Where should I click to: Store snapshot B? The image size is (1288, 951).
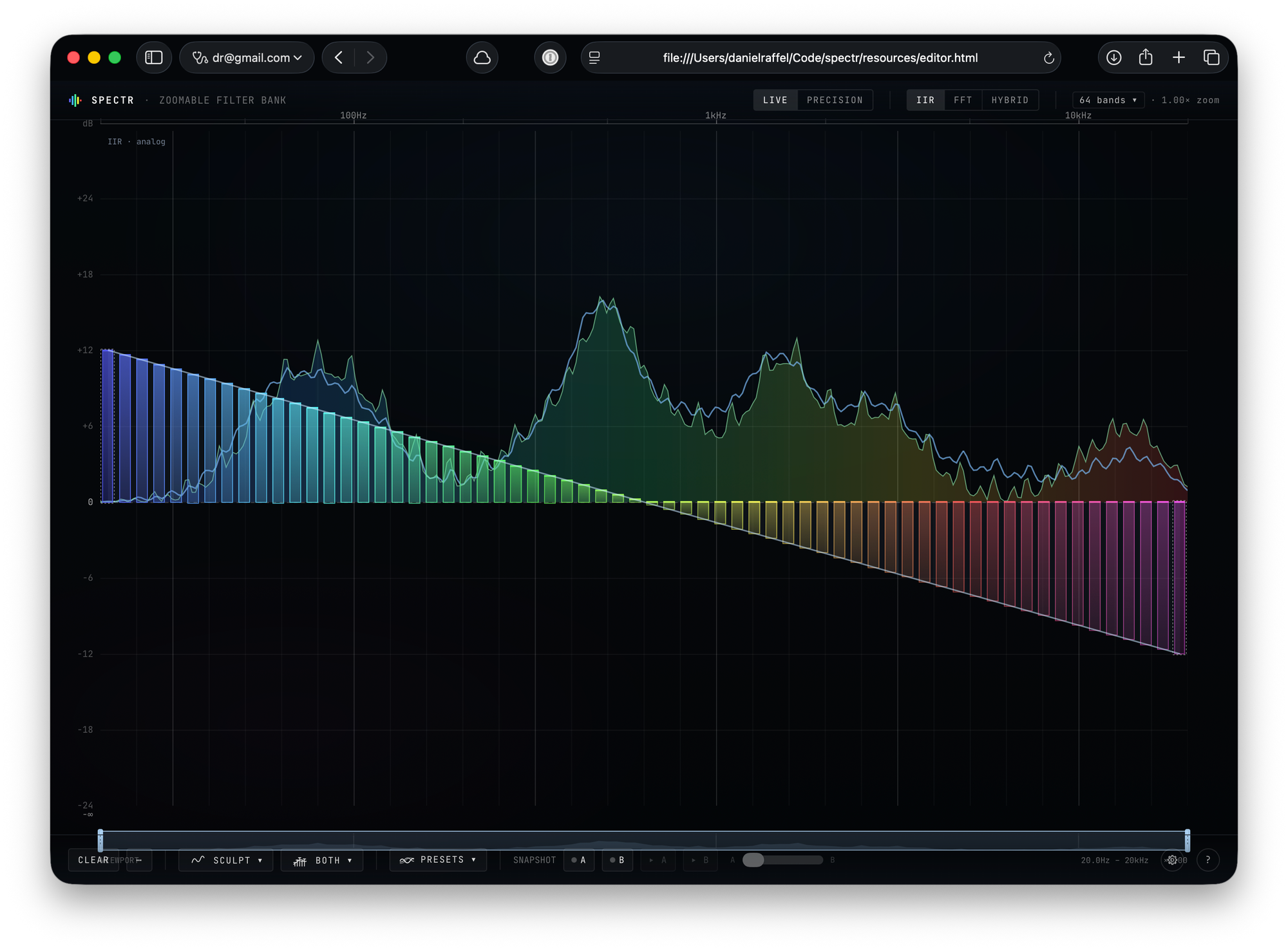617,860
